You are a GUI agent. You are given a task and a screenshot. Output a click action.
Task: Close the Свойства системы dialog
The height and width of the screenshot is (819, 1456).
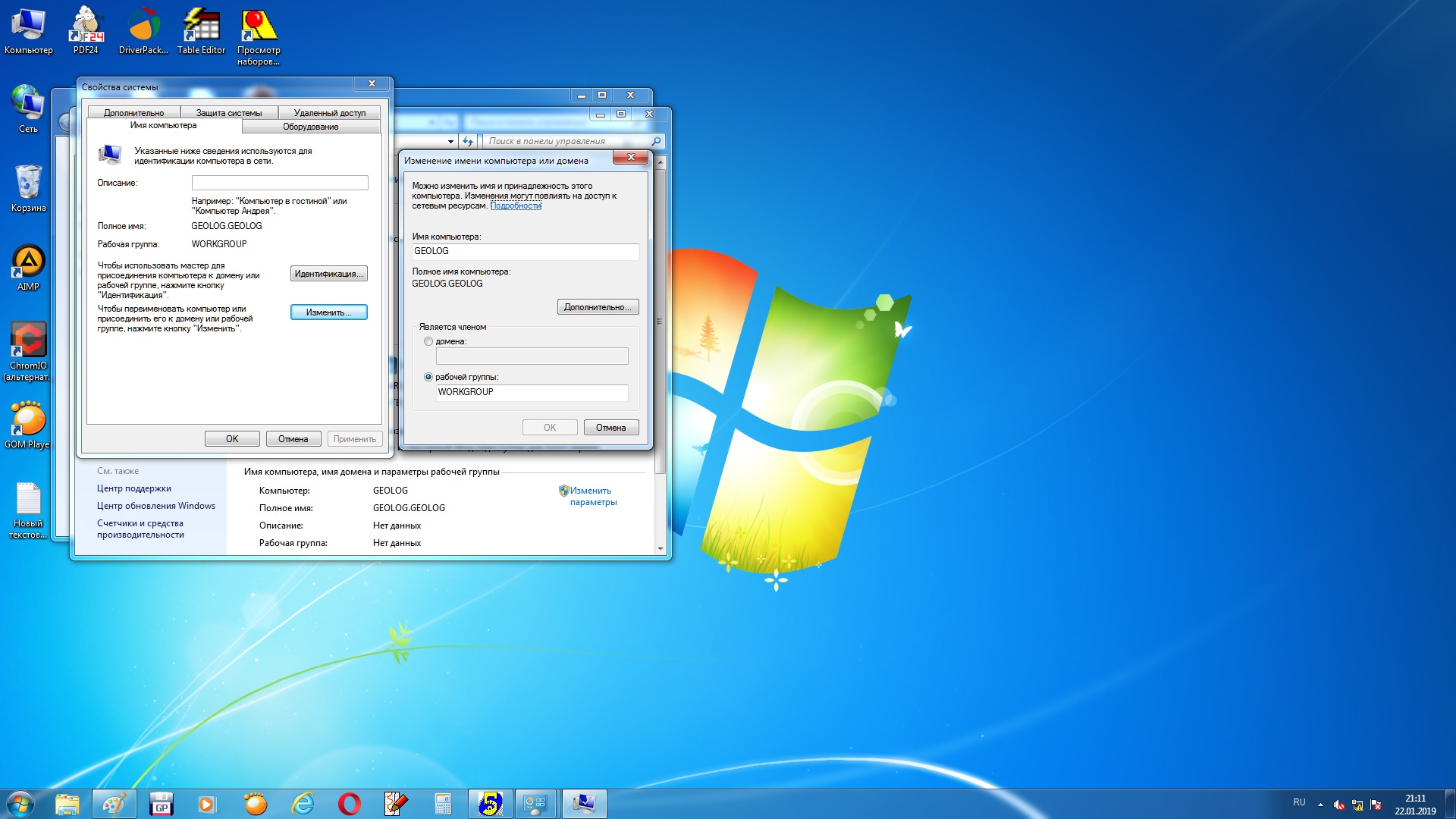coord(372,83)
